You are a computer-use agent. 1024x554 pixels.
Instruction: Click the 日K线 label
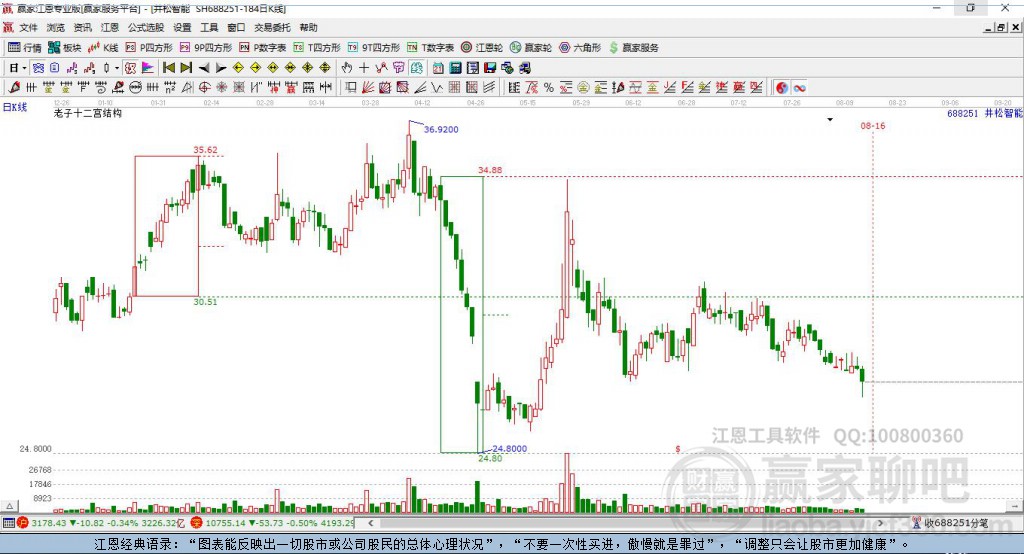[15, 107]
